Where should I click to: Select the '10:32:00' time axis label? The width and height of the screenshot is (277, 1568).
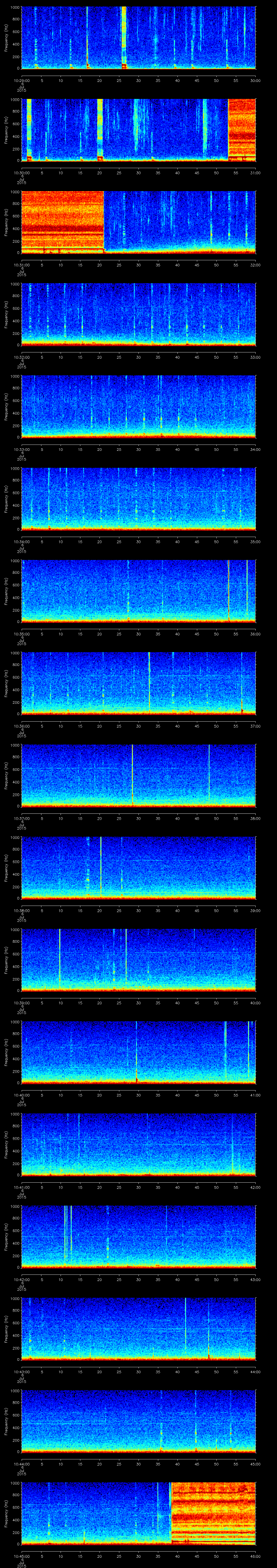(x=21, y=357)
